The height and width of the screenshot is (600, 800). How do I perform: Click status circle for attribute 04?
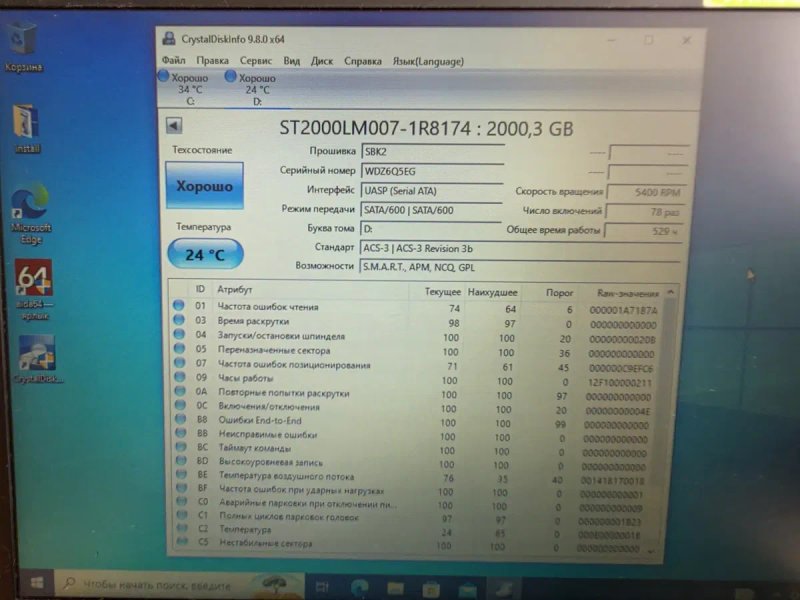coord(179,334)
